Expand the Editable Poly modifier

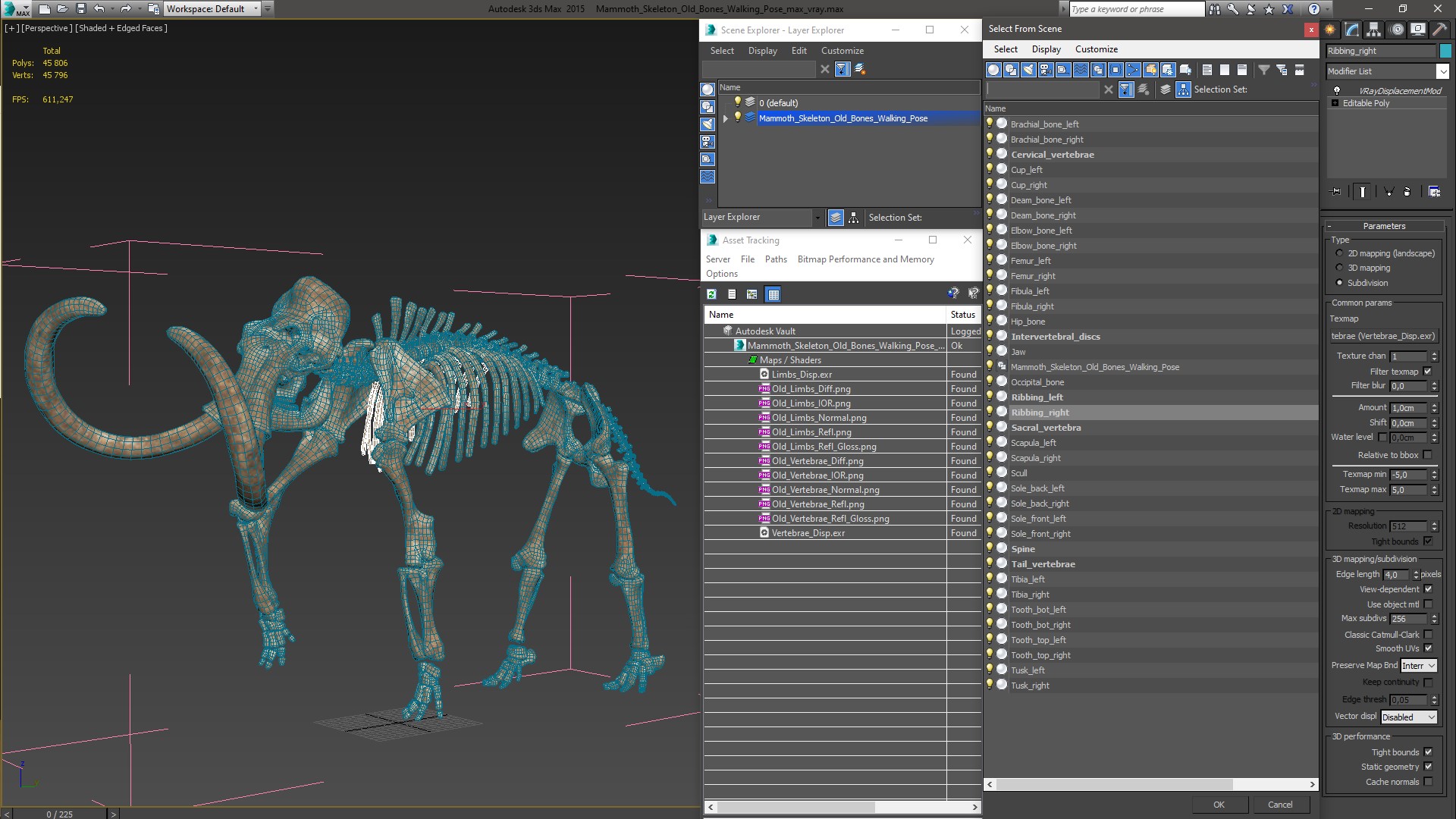1335,103
